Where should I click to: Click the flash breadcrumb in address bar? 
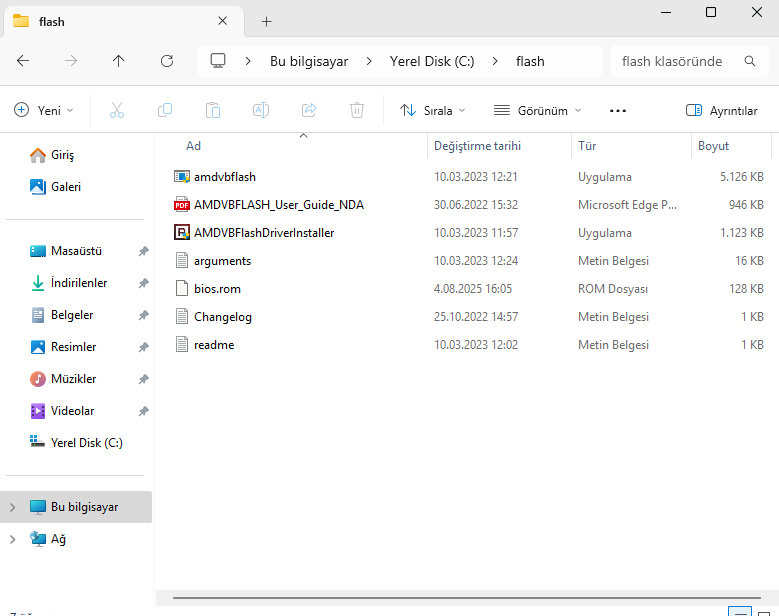click(530, 61)
